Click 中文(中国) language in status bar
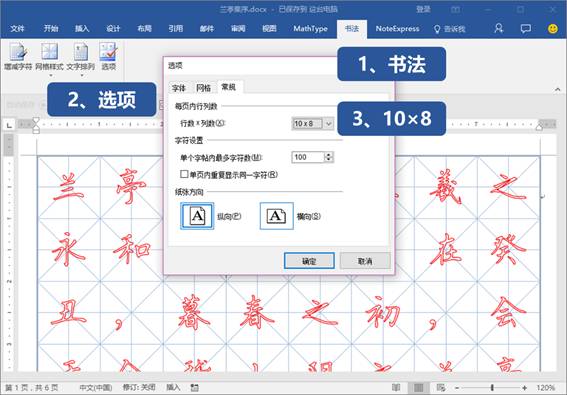This screenshot has height=395, width=567. pos(96,388)
